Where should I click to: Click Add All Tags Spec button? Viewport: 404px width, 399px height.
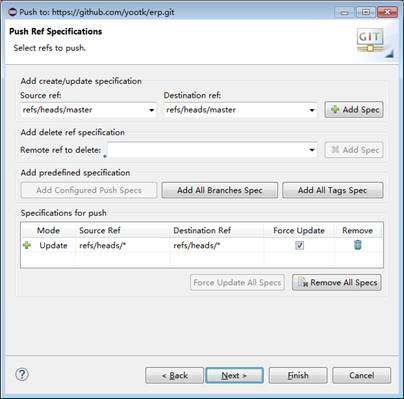pos(333,190)
